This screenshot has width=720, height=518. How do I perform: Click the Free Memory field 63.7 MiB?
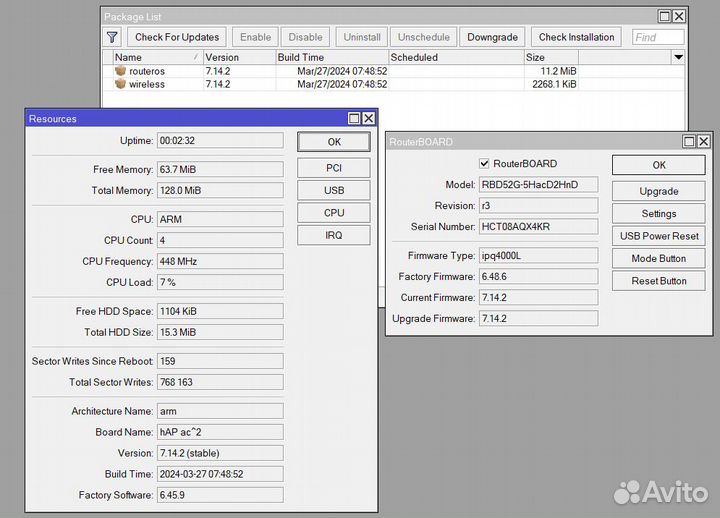[x=220, y=169]
